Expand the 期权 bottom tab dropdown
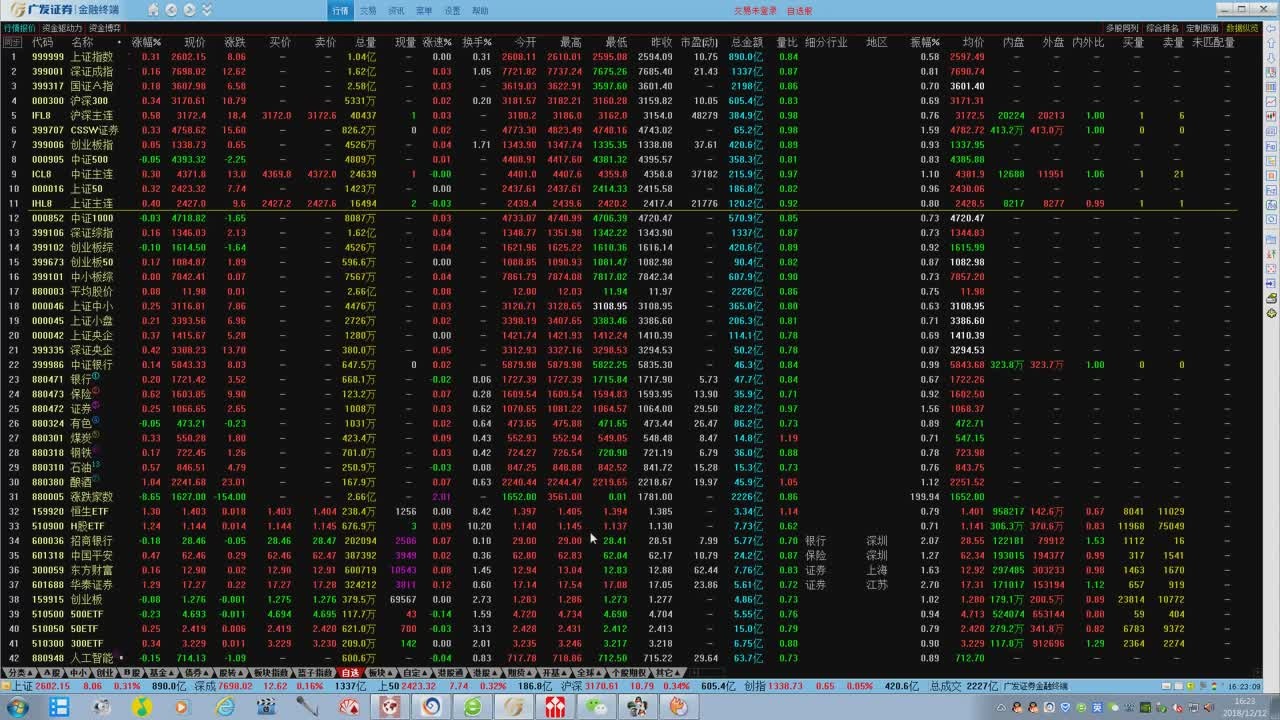 pyautogui.click(x=528, y=673)
